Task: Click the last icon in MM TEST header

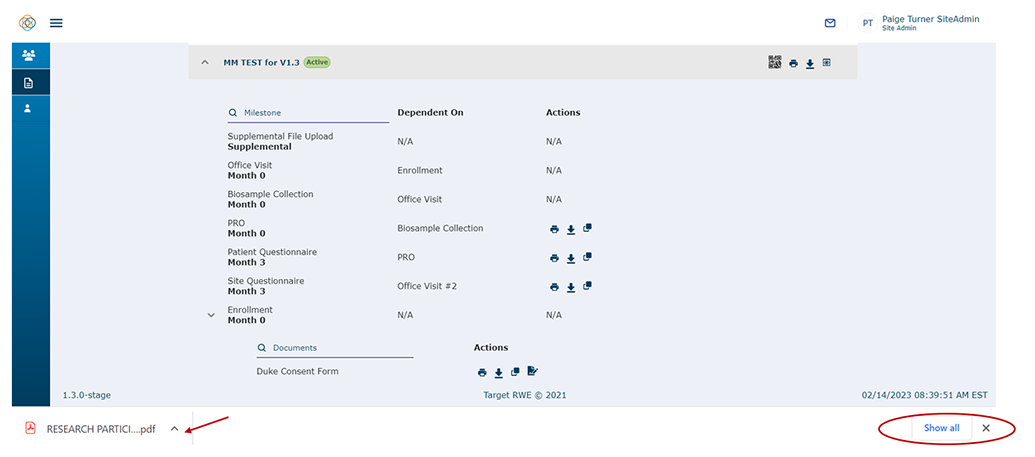Action: tap(826, 63)
